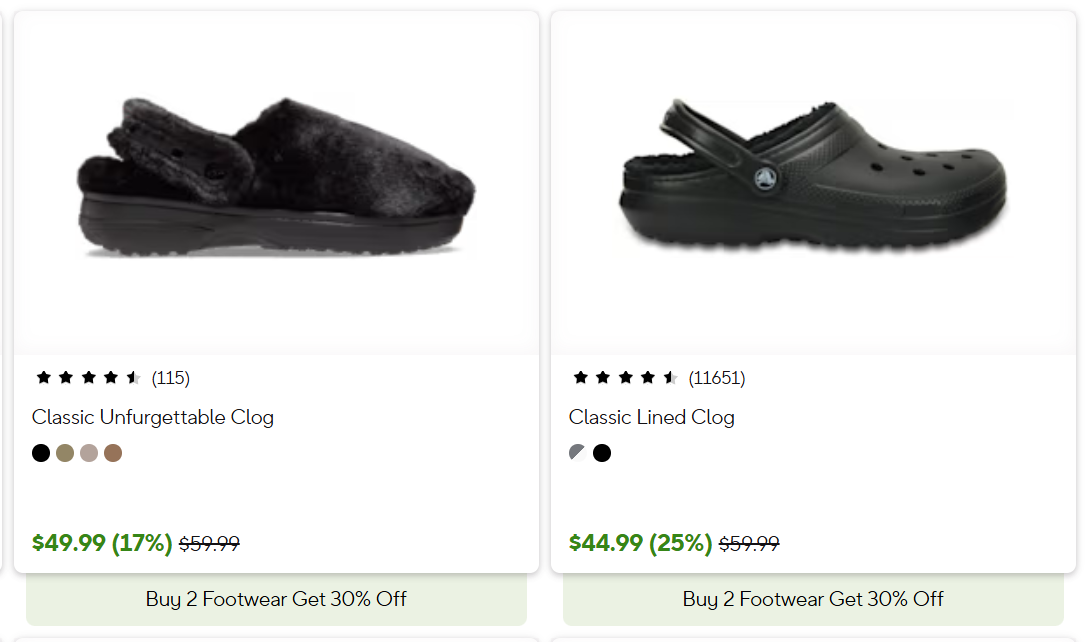Viewport: 1092px width, 642px height.
Task: Click crossed-out $59.99 on Unfurgettable Clog
Action: pos(209,544)
